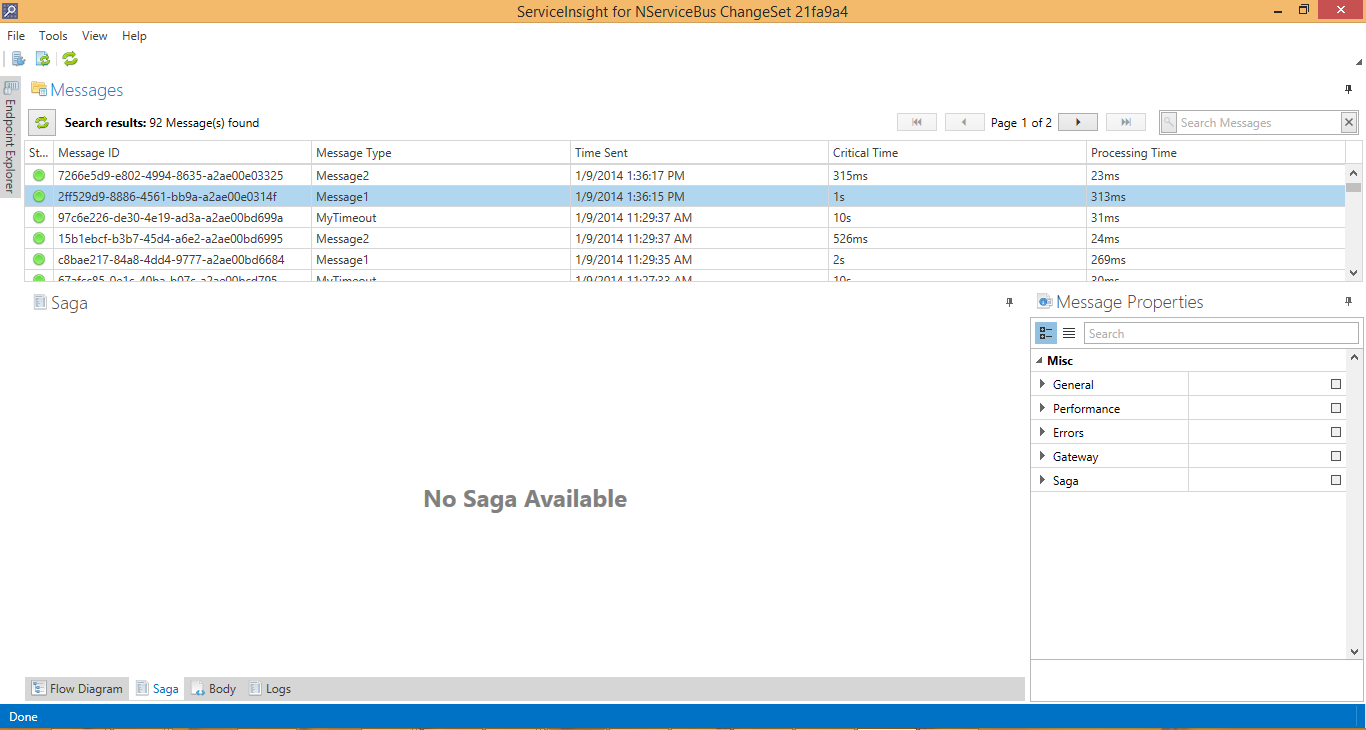Image resolution: width=1366 pixels, height=730 pixels.
Task: Click the green status dot of the Message1 1:36:15 PM row
Action: pos(39,196)
